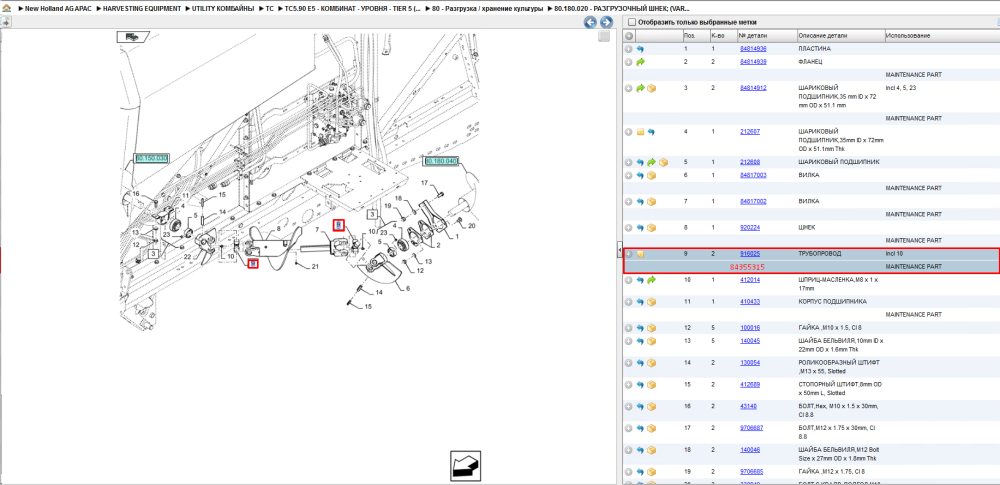Image resolution: width=1000 pixels, height=485 pixels.
Task: Click the grey square button above the diagram
Action: pyautogui.click(x=604, y=37)
